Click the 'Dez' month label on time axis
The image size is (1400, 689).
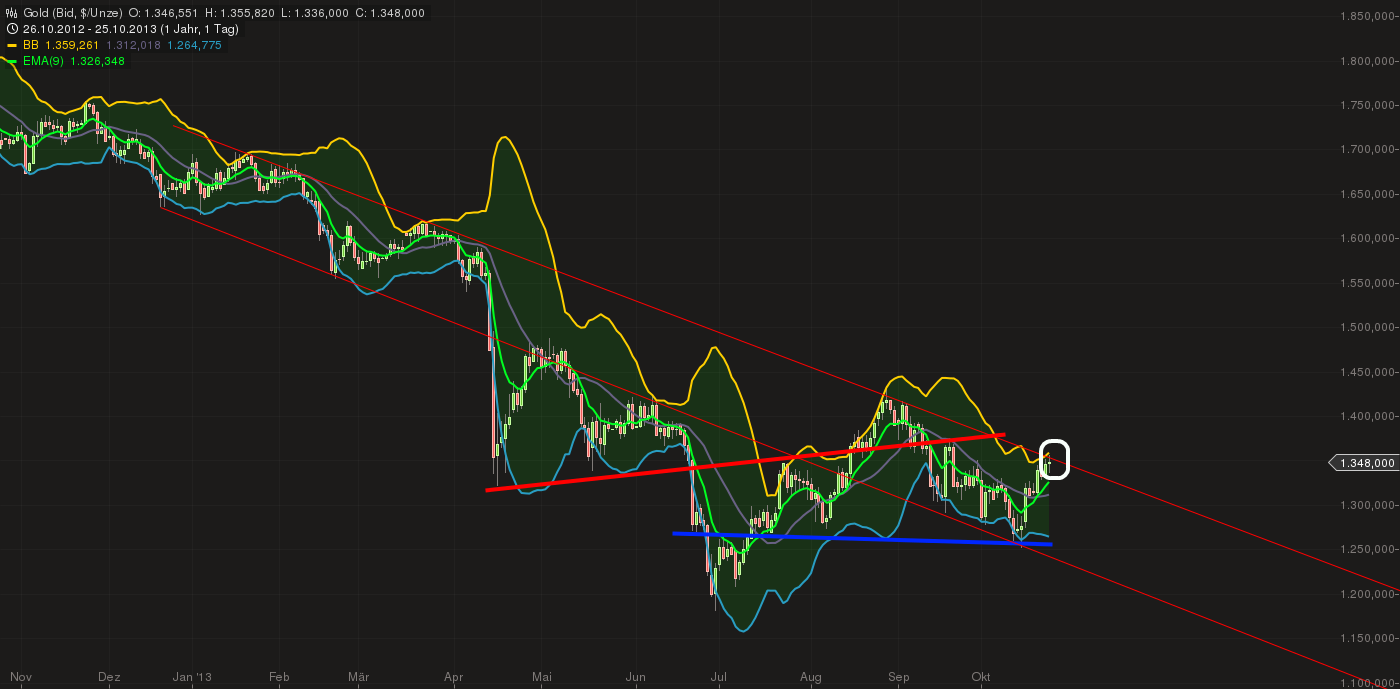point(110,677)
